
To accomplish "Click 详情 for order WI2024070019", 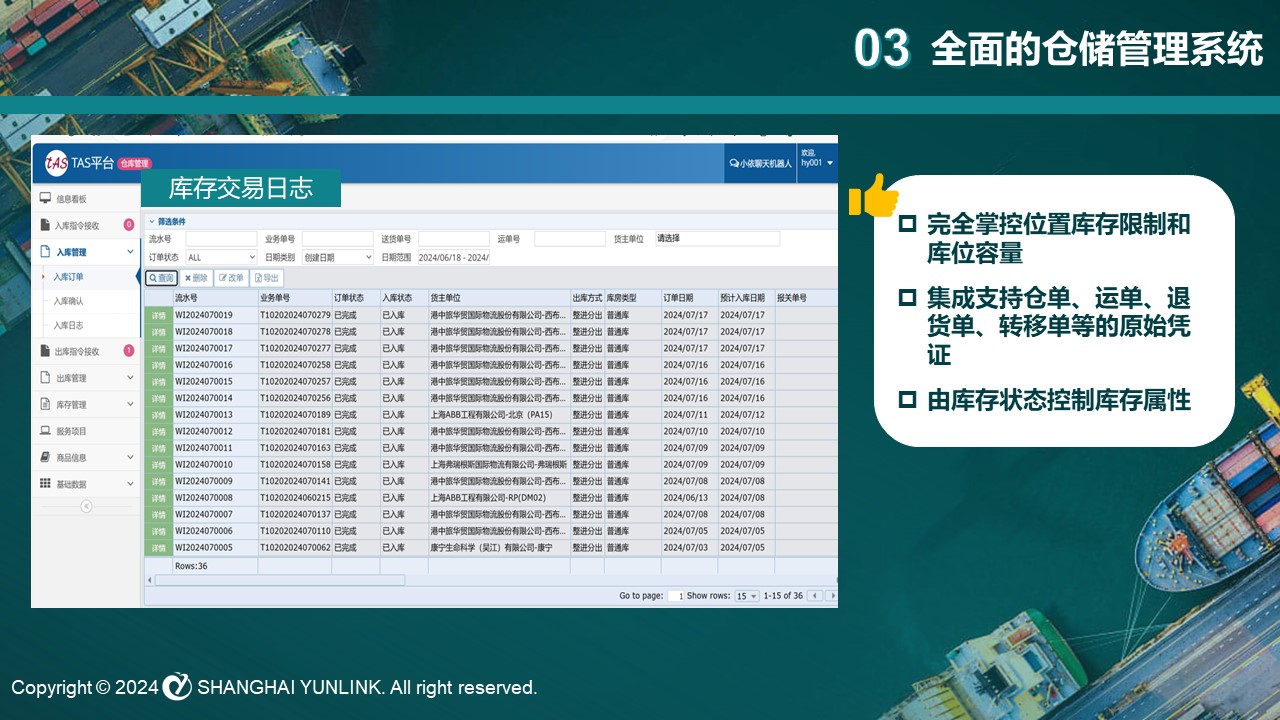I will pyautogui.click(x=158, y=315).
